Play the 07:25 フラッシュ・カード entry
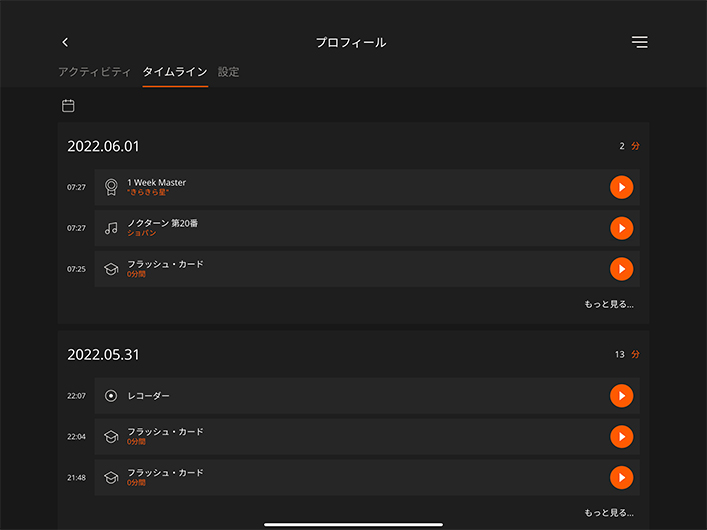The height and width of the screenshot is (530, 707). [x=621, y=269]
